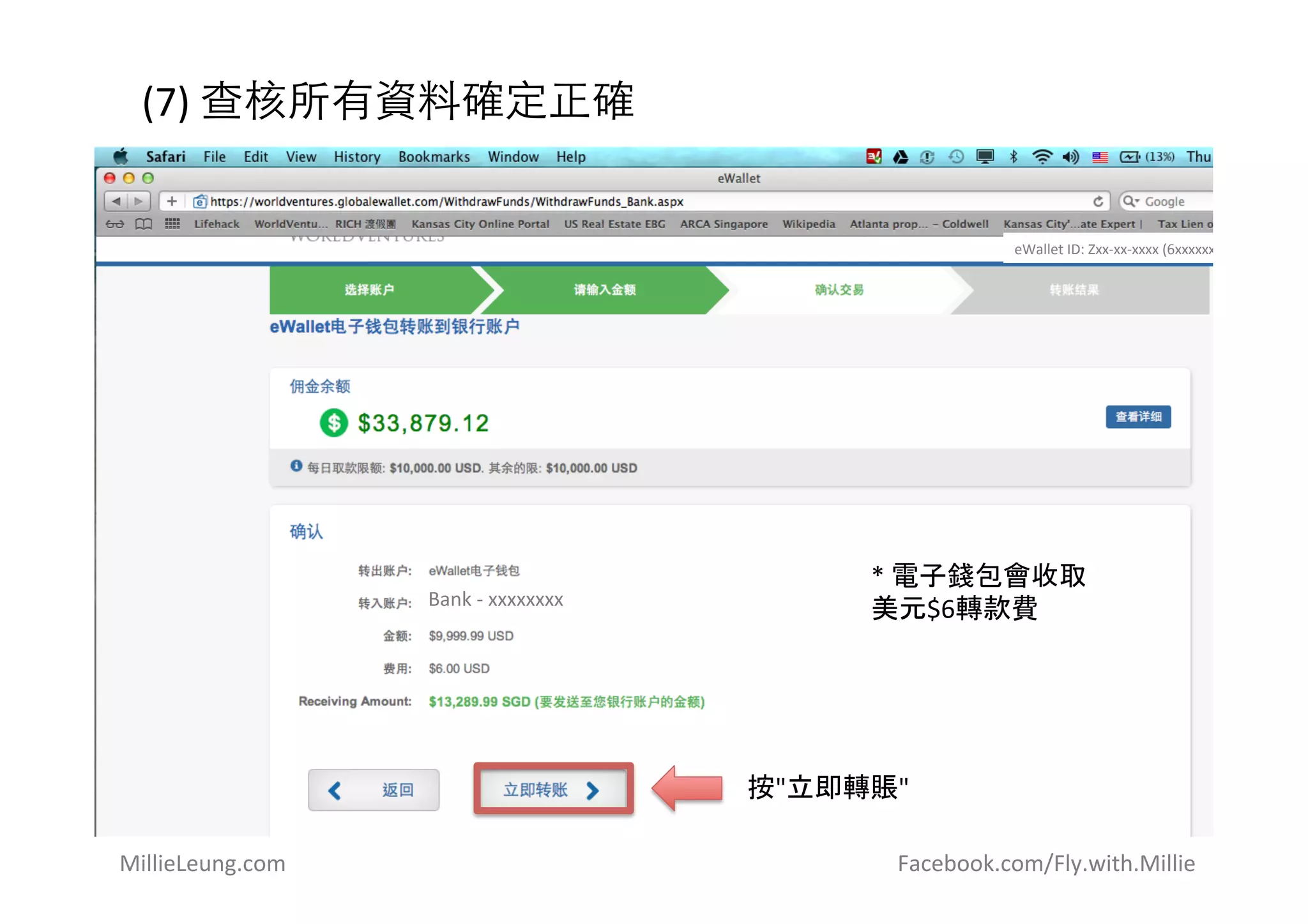Select the 确认交易 step tab
The width and height of the screenshot is (1308, 924).
839,290
